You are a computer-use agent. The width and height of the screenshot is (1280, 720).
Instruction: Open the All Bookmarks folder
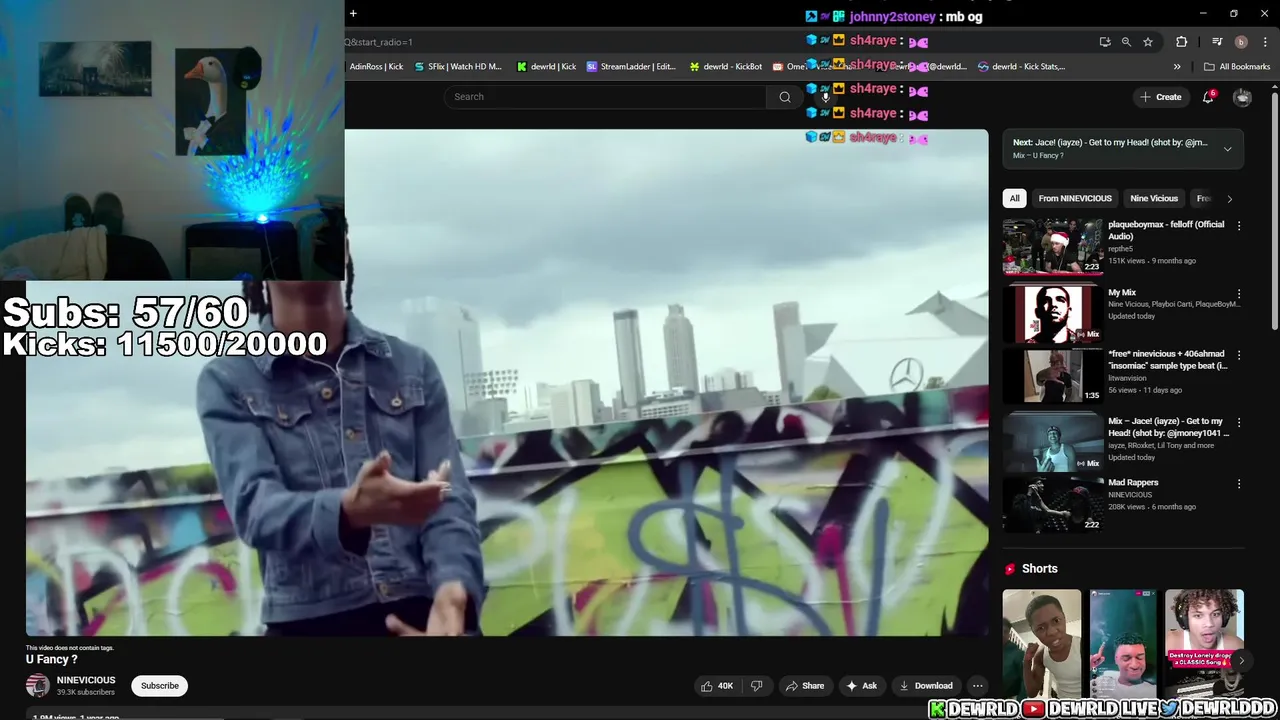pos(1237,67)
